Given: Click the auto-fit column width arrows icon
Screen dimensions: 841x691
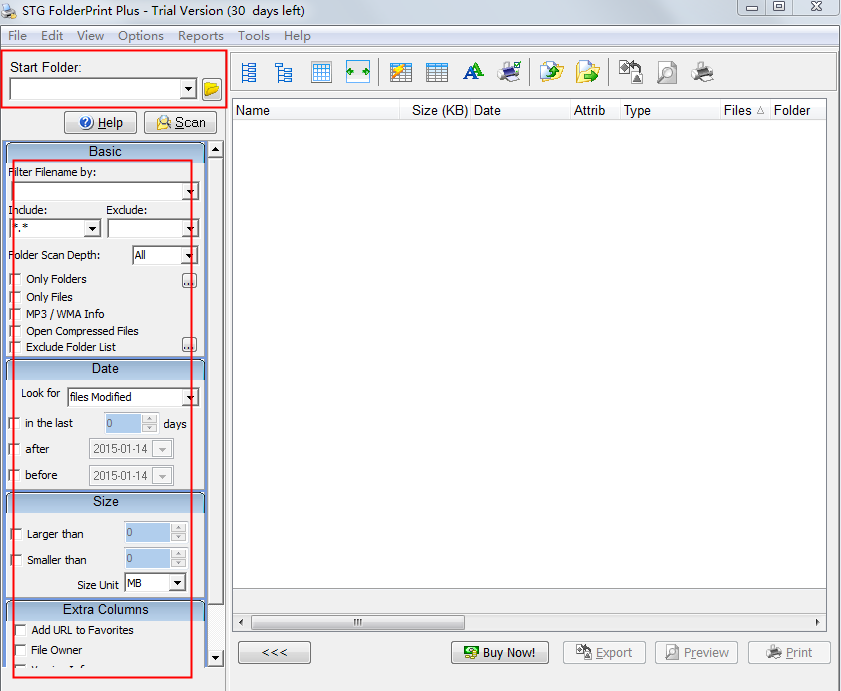Looking at the screenshot, I should pyautogui.click(x=358, y=72).
